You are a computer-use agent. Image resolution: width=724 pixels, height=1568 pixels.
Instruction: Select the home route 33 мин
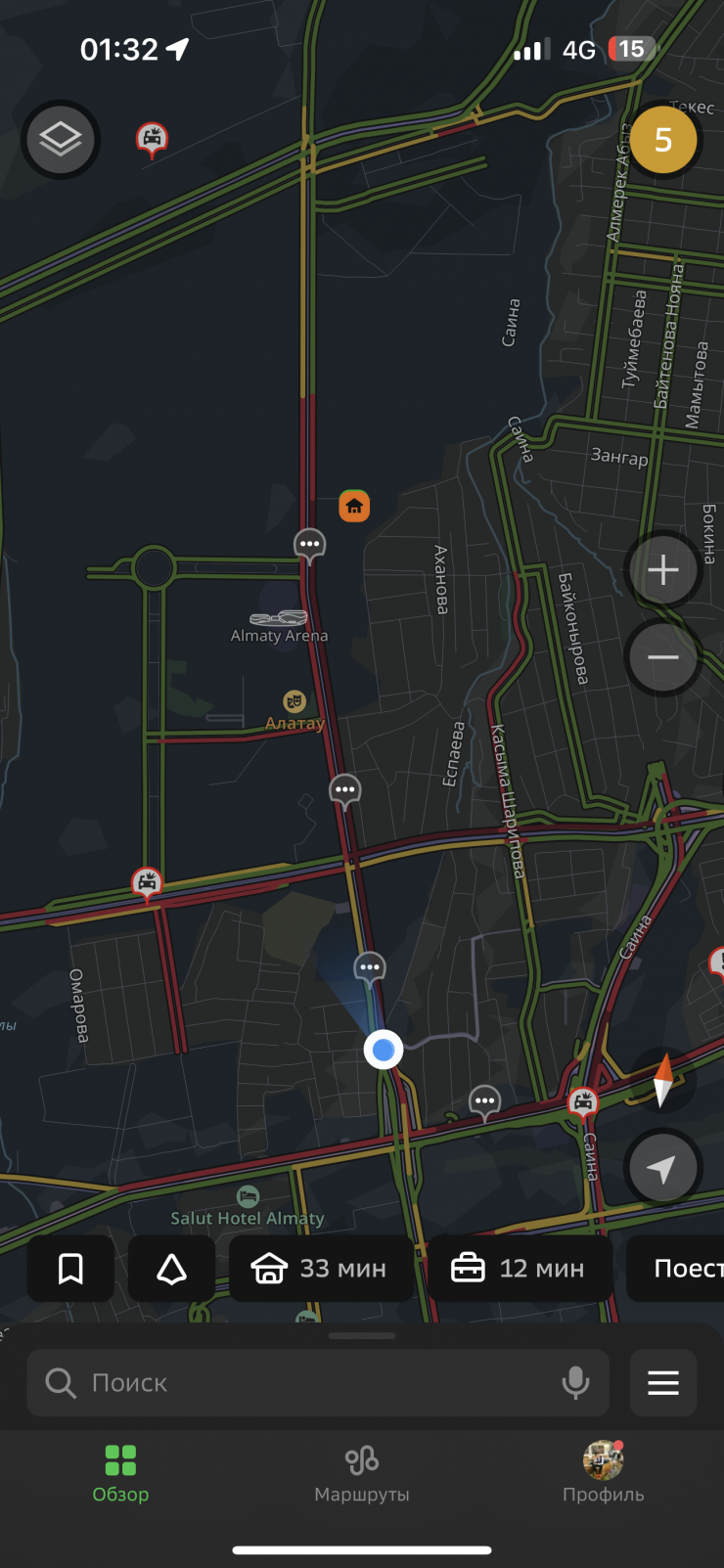click(x=321, y=1269)
